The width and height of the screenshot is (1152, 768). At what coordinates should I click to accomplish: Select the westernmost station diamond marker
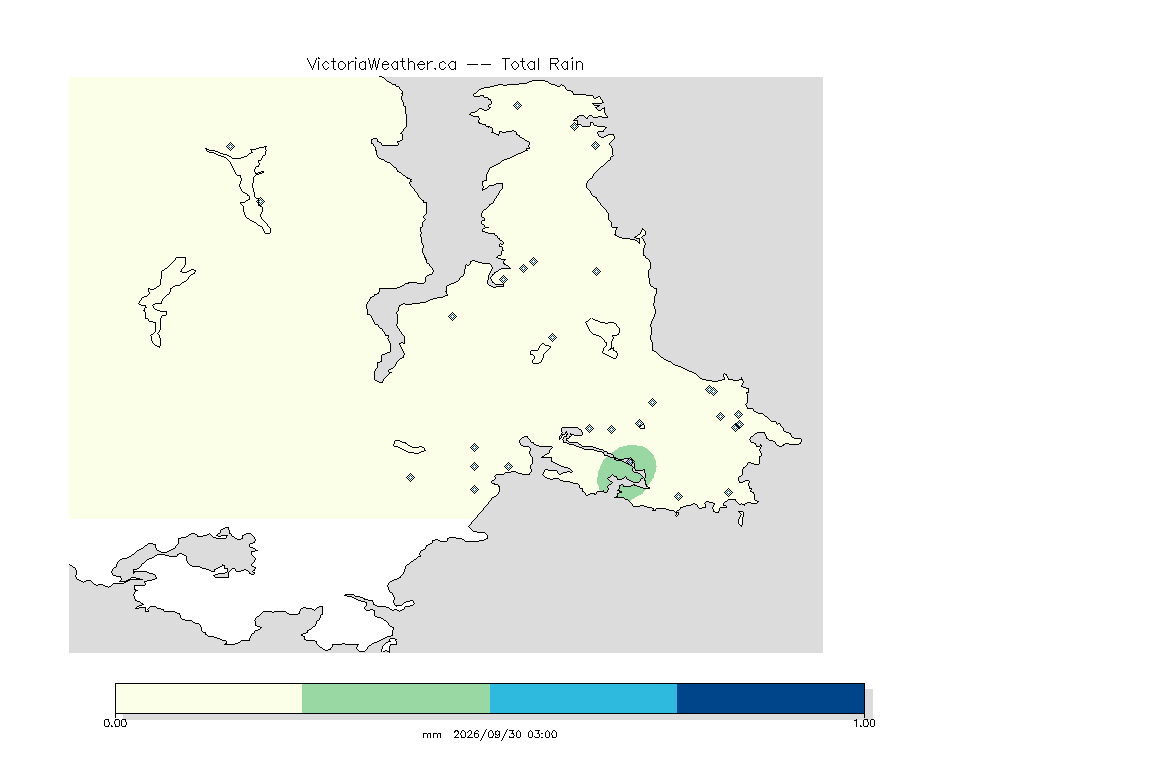[x=230, y=147]
